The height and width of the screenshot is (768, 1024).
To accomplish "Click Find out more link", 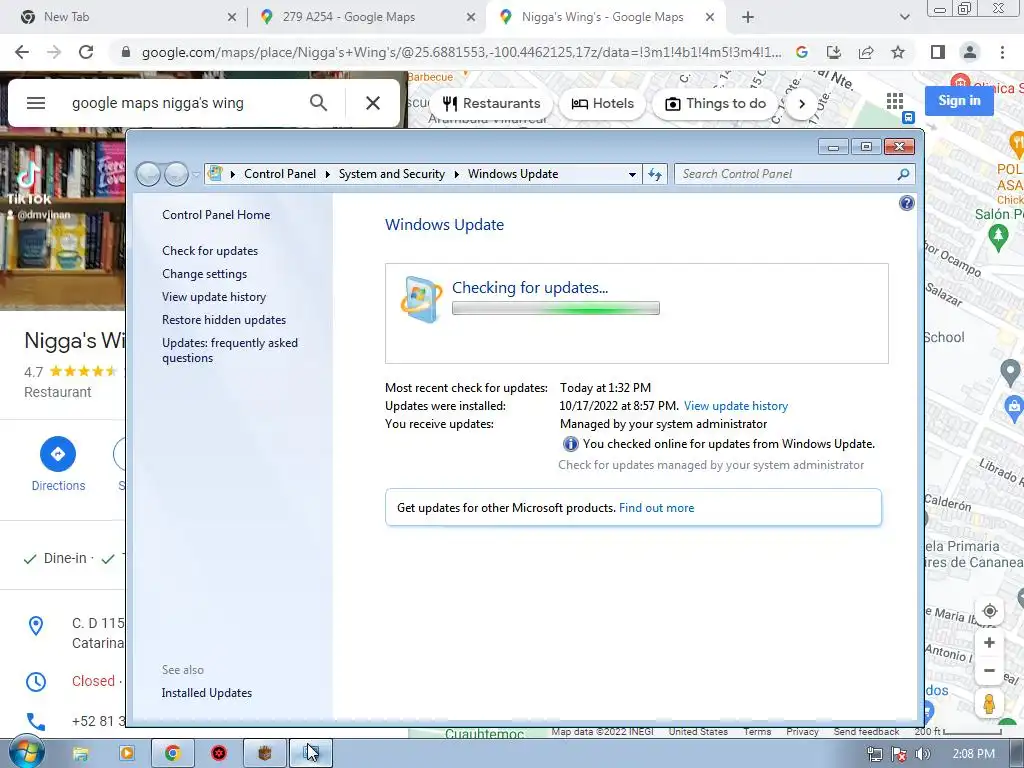I will point(656,508).
